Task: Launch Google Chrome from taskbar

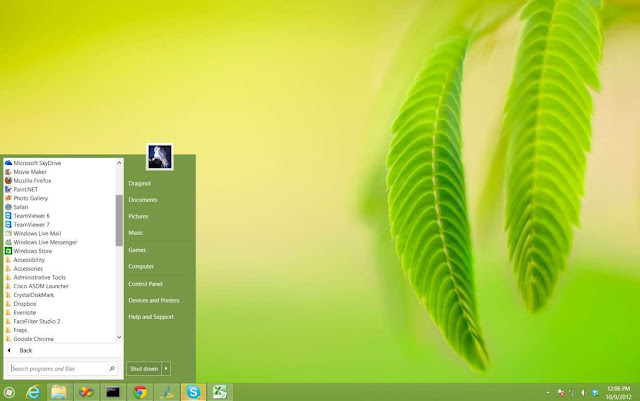Action: [140, 392]
